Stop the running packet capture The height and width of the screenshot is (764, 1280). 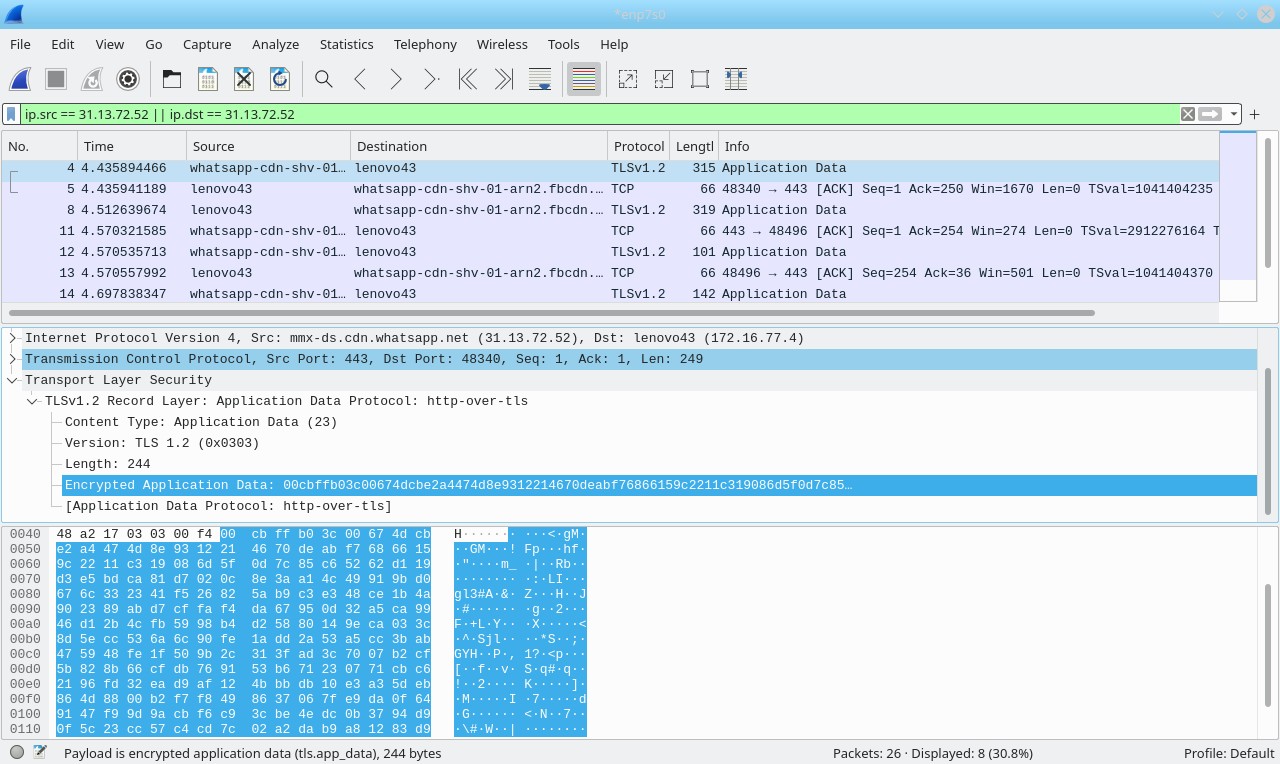point(56,79)
